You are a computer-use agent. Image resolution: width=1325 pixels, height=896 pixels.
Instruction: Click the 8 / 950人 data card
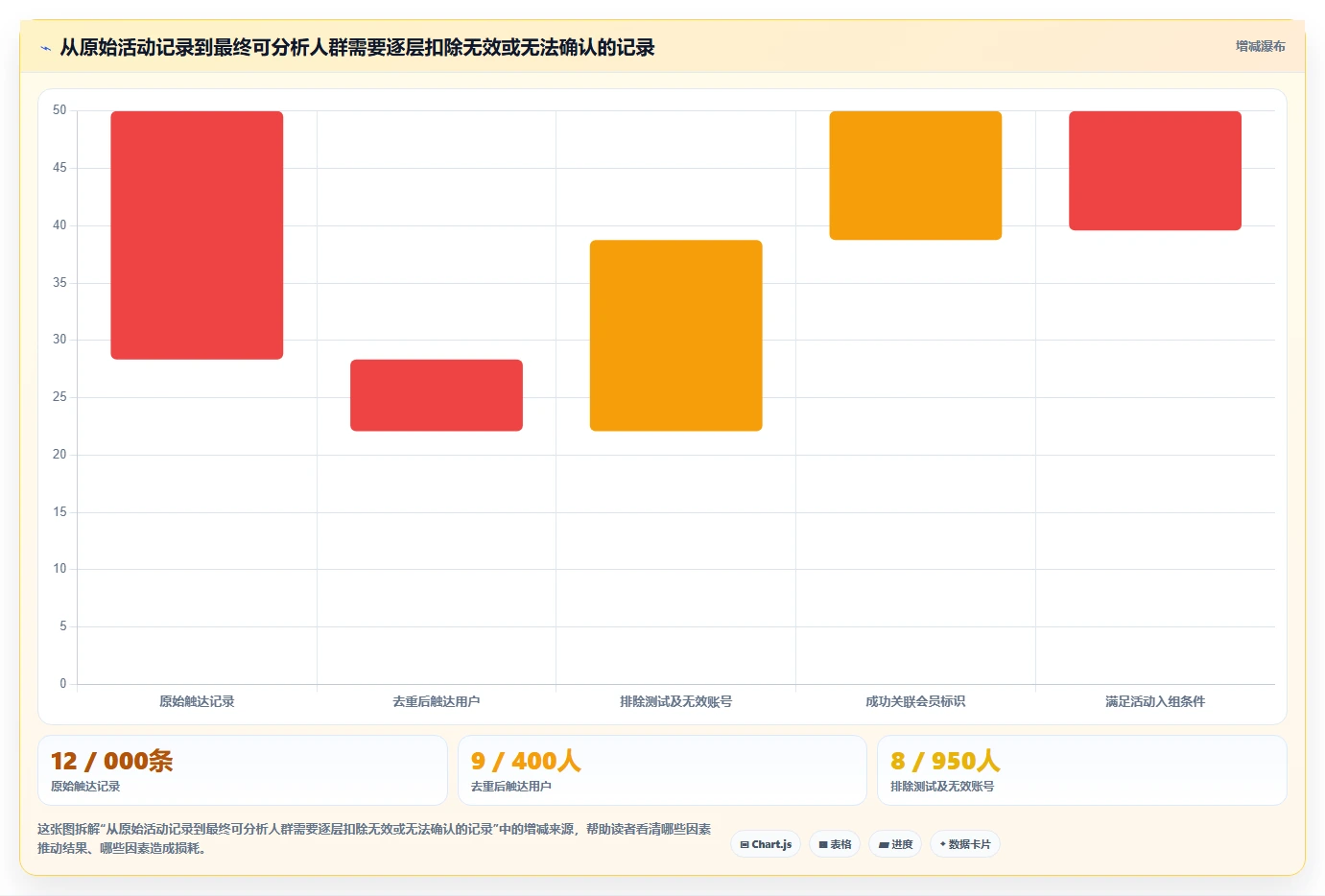(1082, 770)
